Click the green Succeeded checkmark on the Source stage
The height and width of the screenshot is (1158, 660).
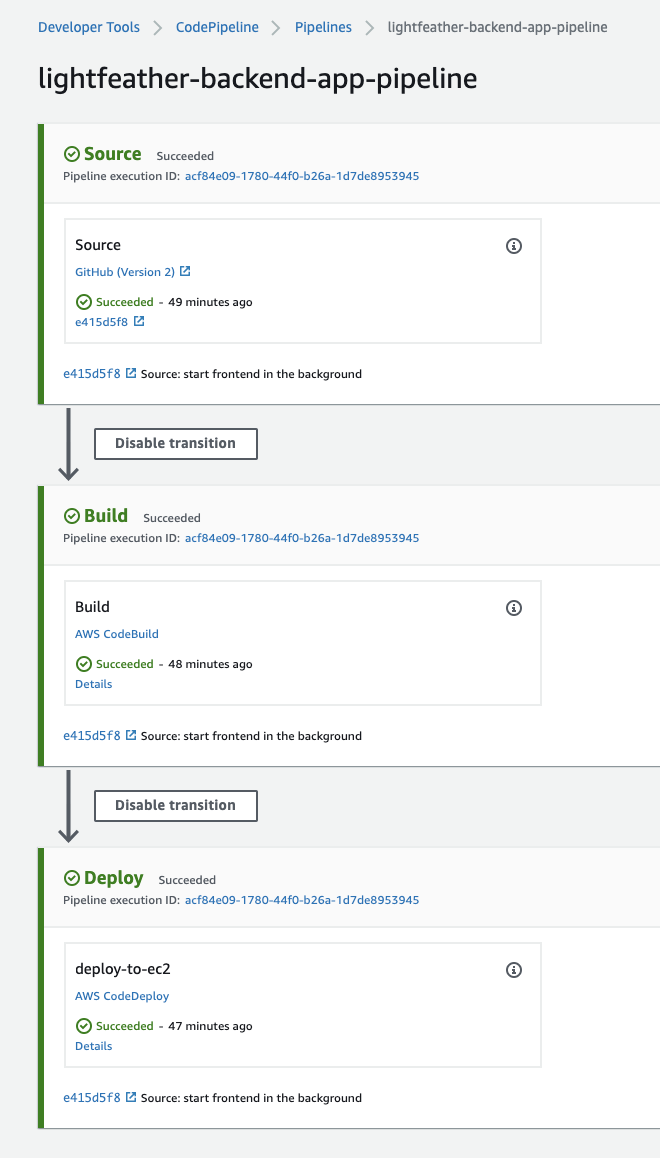pos(71,154)
